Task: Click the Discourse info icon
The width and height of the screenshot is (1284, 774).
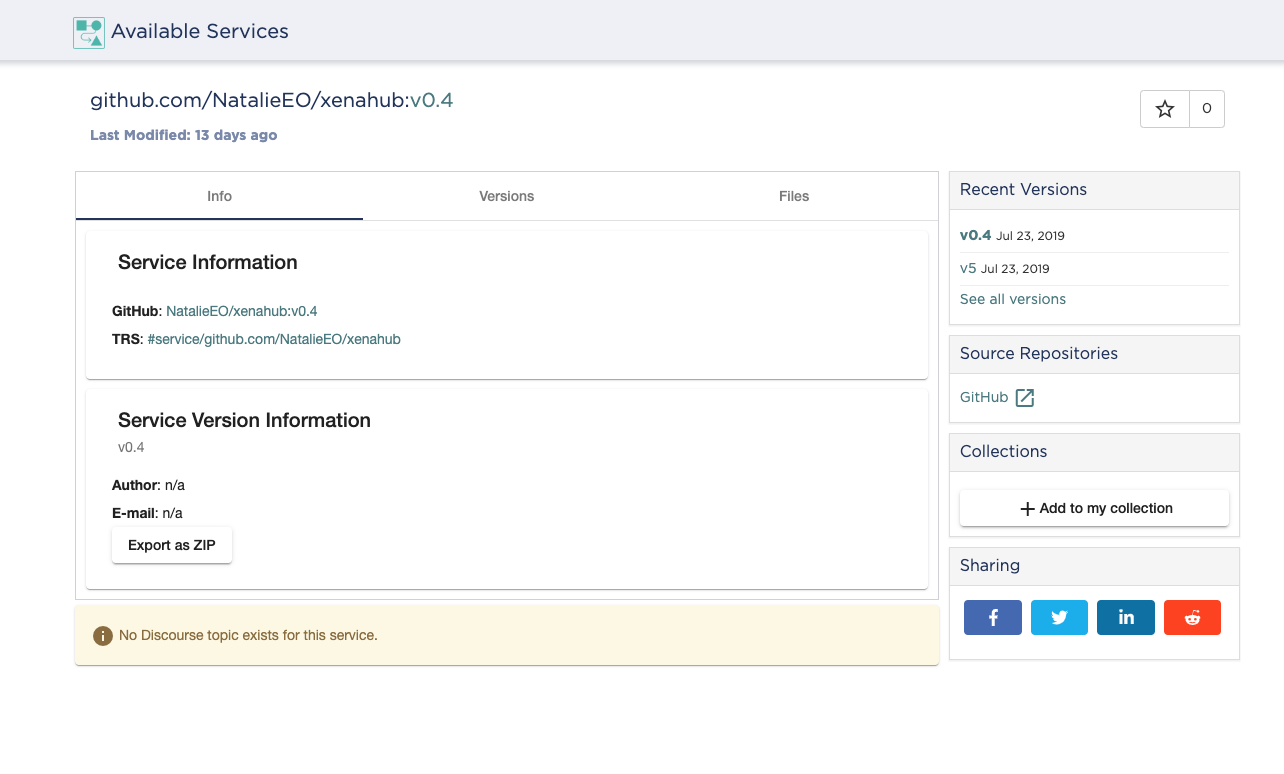Action: click(x=102, y=635)
